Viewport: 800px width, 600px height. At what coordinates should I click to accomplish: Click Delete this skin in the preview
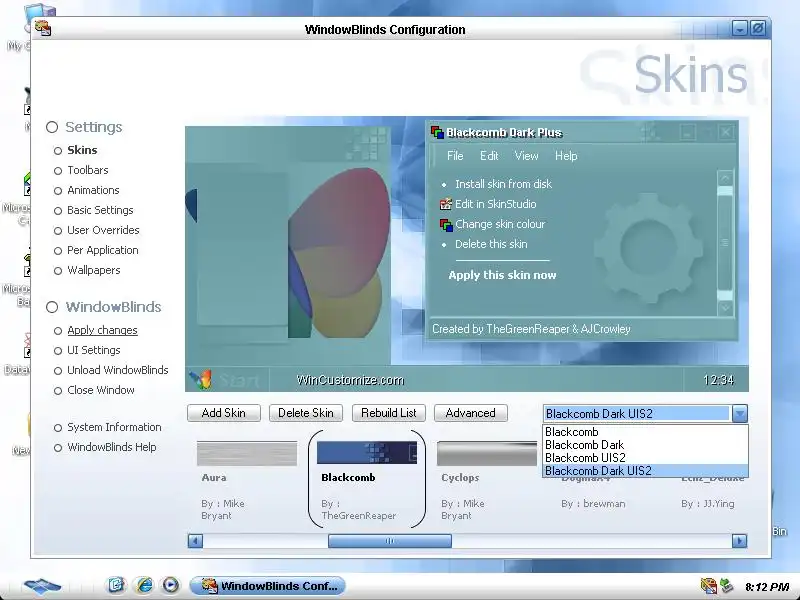click(x=491, y=244)
